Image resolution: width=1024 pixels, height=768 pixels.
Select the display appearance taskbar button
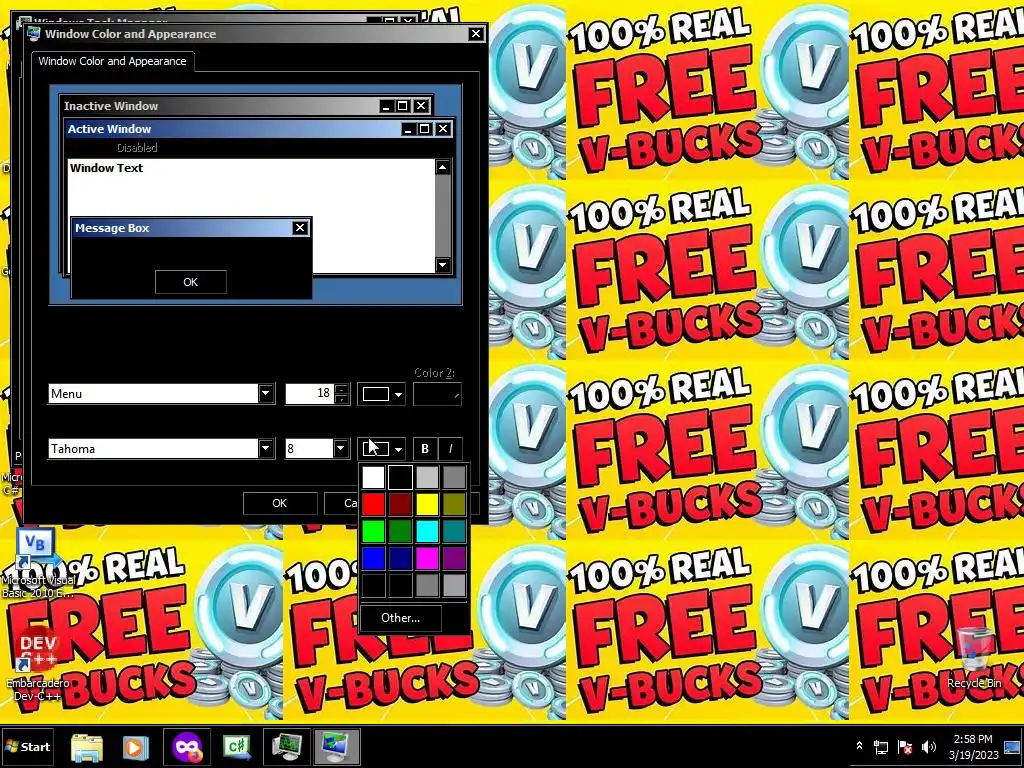pyautogui.click(x=337, y=746)
